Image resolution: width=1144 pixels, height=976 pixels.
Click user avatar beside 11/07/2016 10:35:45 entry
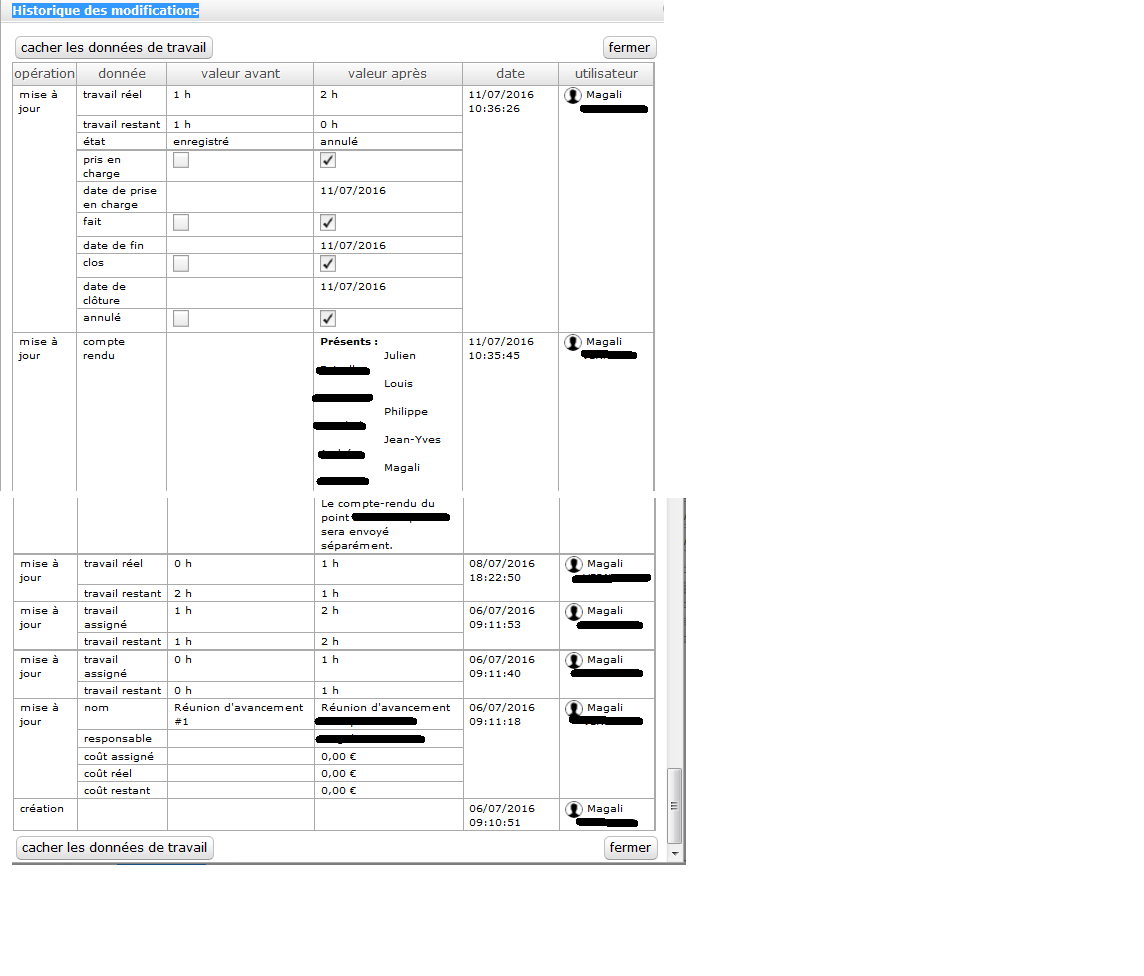pos(573,342)
